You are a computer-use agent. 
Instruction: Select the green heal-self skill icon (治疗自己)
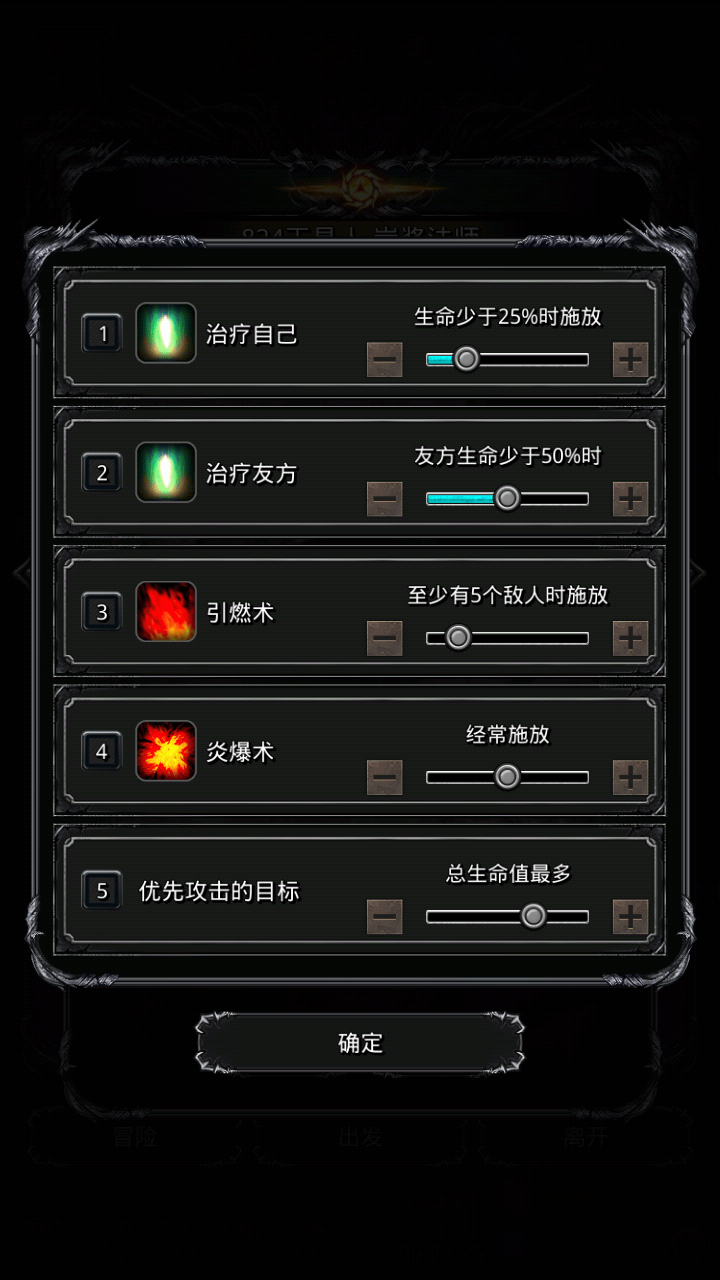pyautogui.click(x=166, y=333)
